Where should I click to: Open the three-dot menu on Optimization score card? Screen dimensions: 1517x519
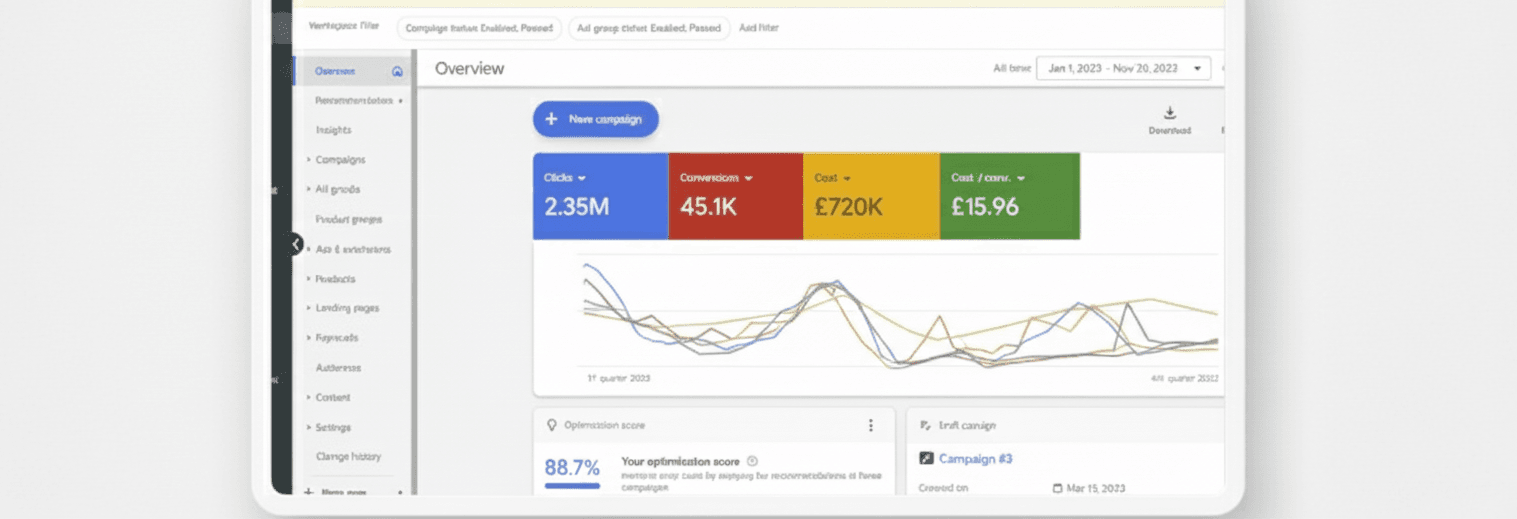point(870,425)
